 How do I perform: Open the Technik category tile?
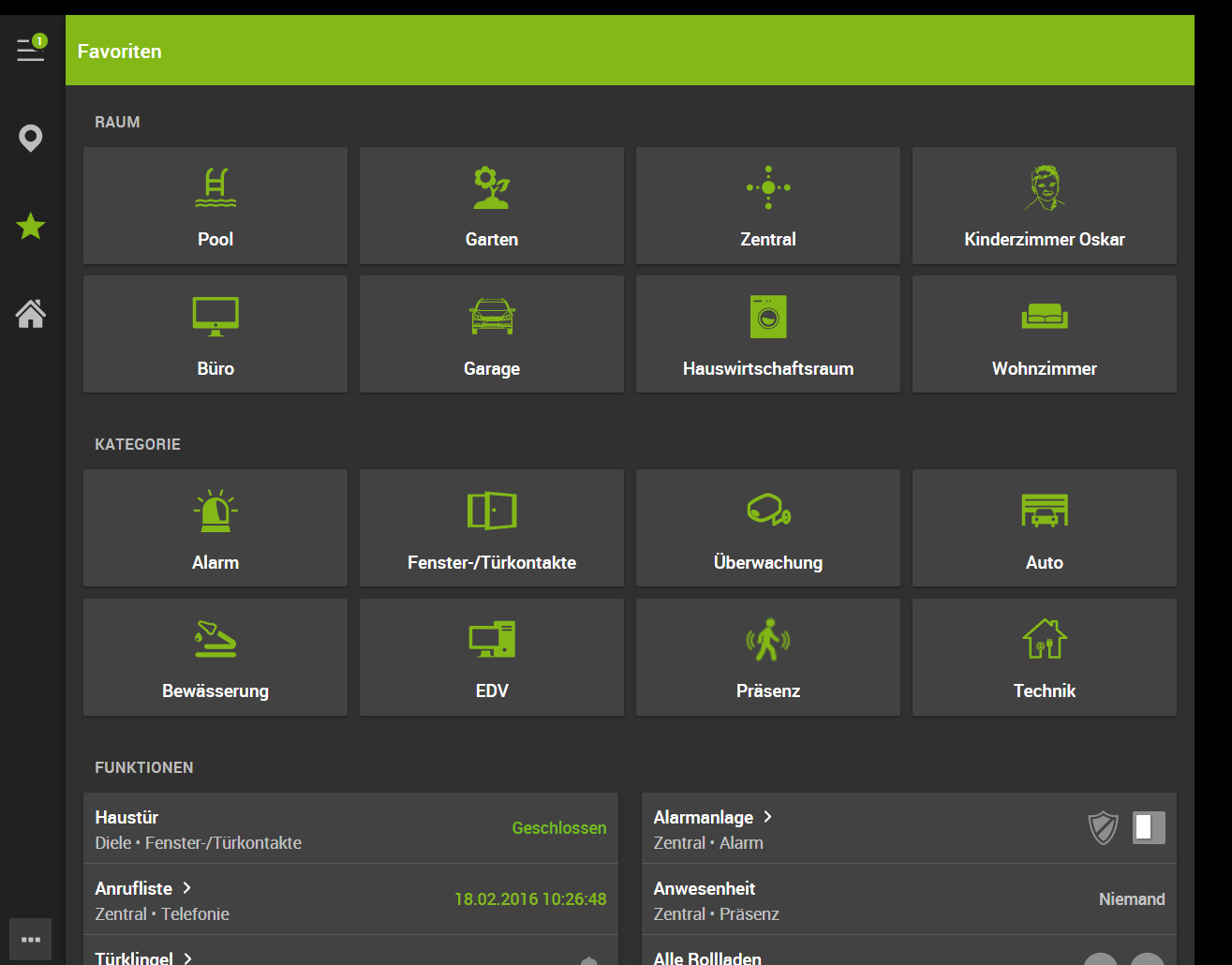(1045, 658)
